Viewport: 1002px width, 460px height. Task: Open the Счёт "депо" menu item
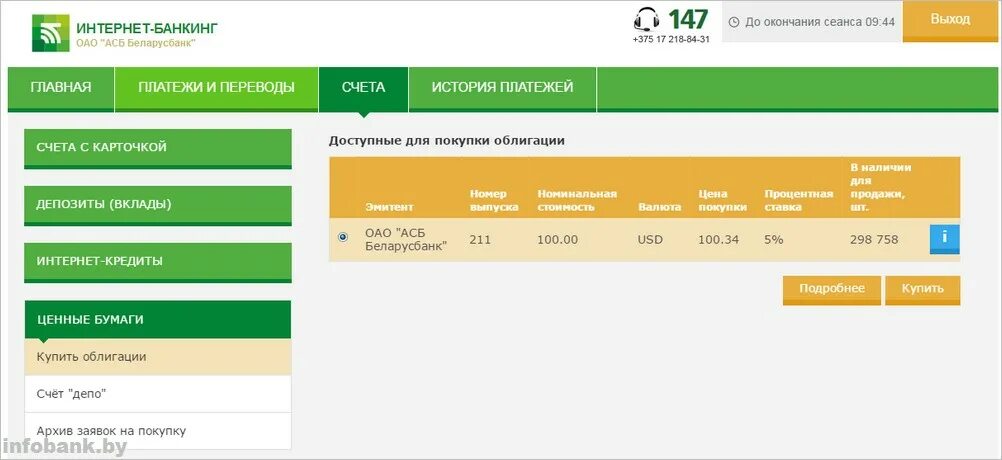158,394
